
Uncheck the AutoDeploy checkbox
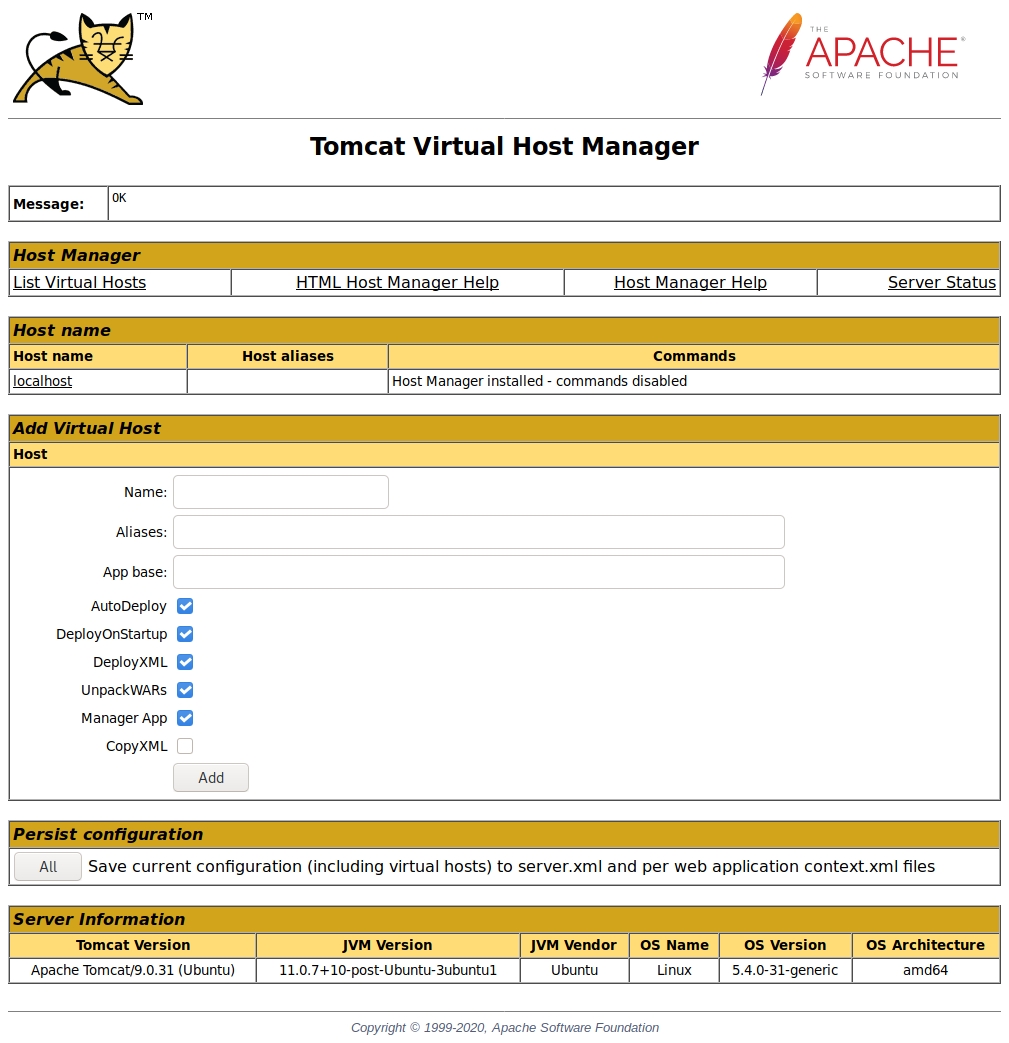click(x=185, y=606)
